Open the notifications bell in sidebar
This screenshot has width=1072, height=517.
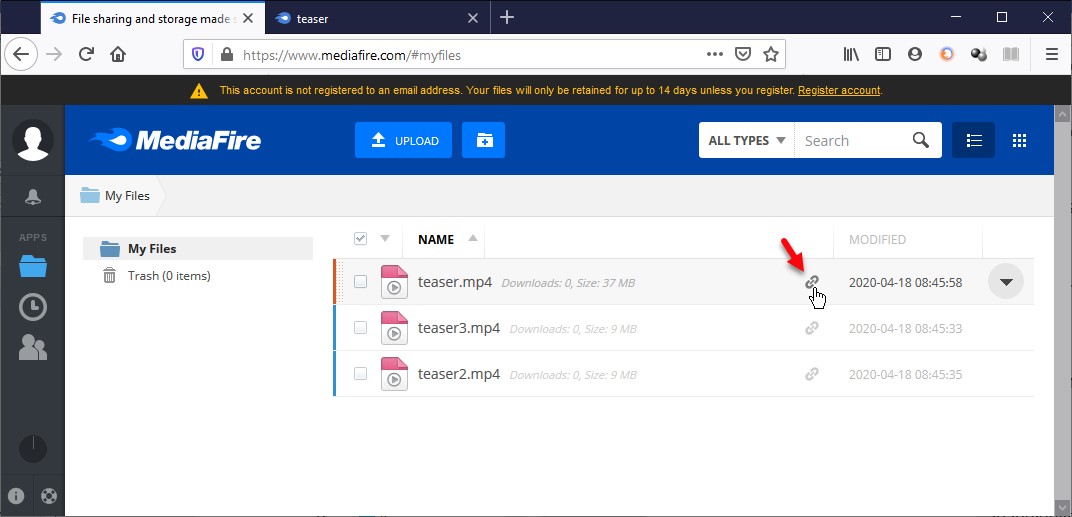pos(33,197)
